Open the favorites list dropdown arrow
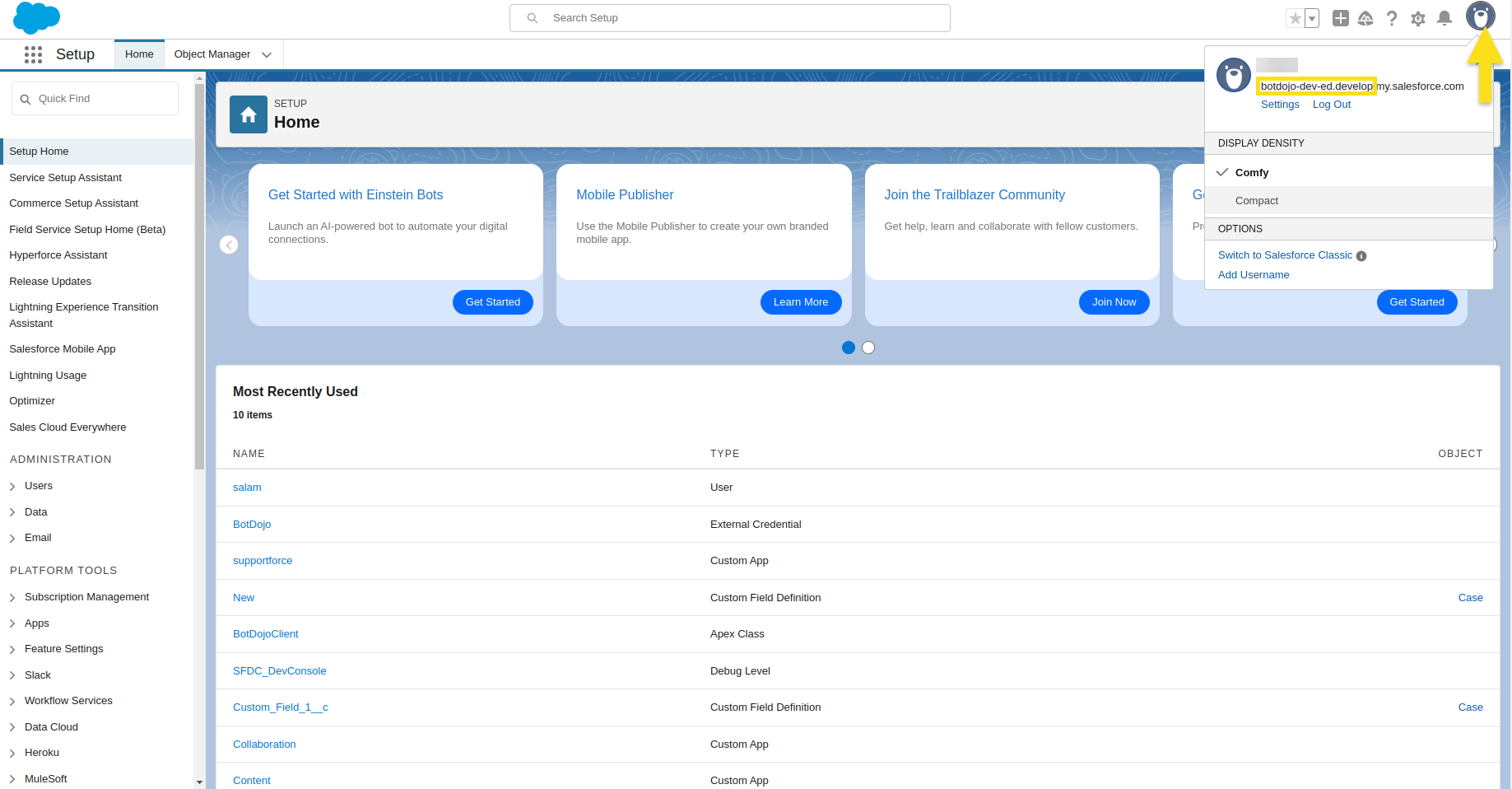 [1312, 18]
